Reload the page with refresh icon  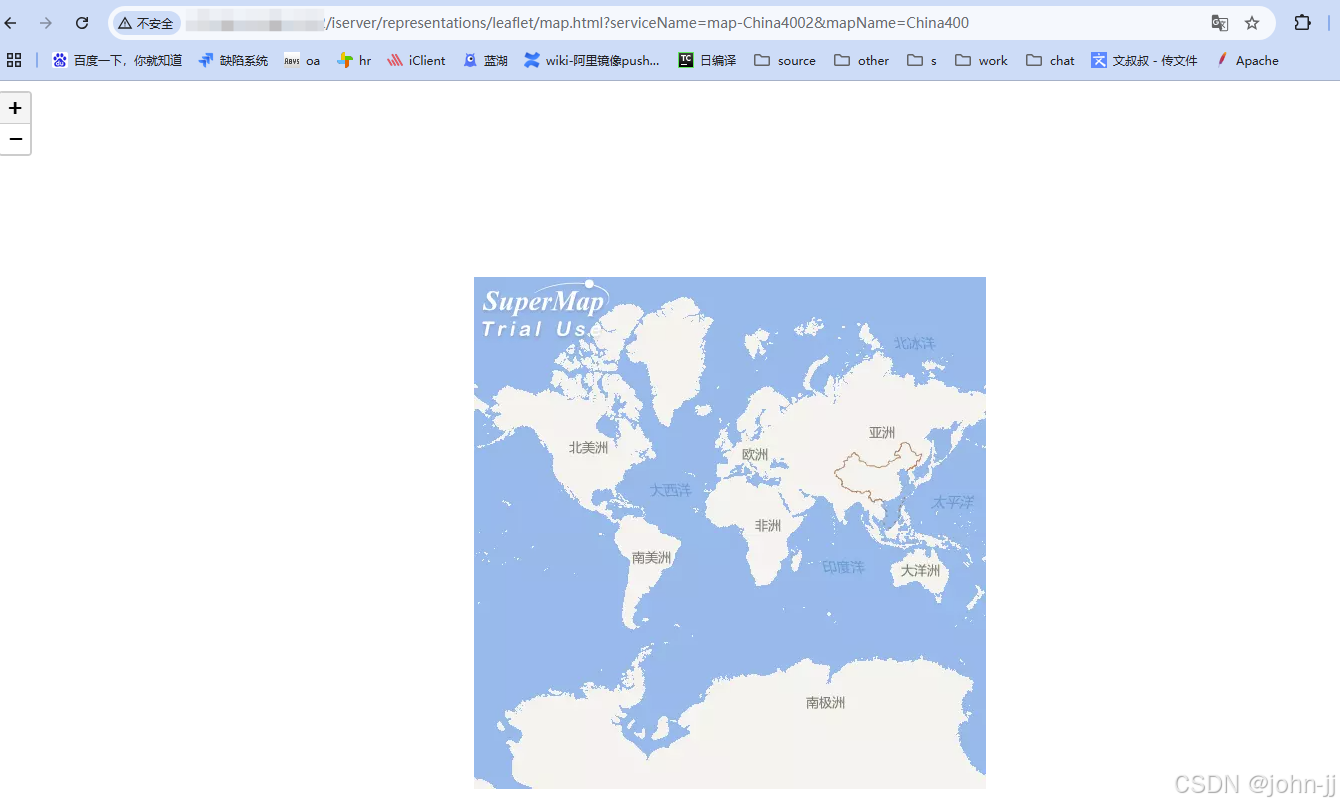click(82, 22)
